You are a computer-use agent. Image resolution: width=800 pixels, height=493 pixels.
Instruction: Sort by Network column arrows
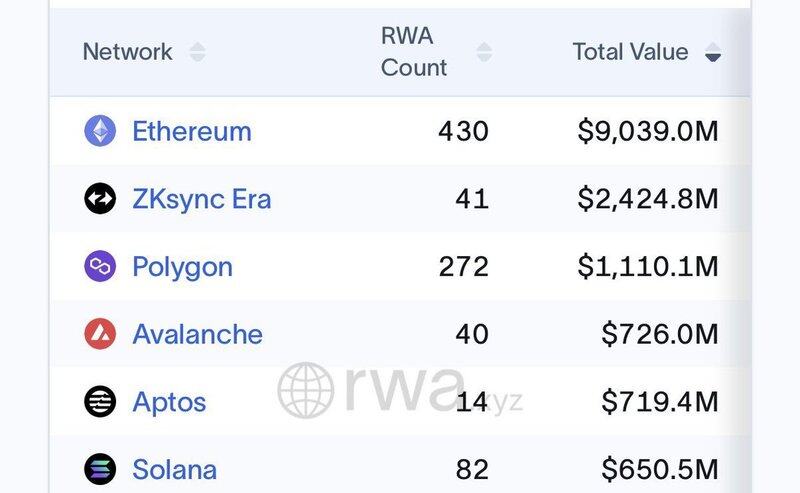point(197,52)
